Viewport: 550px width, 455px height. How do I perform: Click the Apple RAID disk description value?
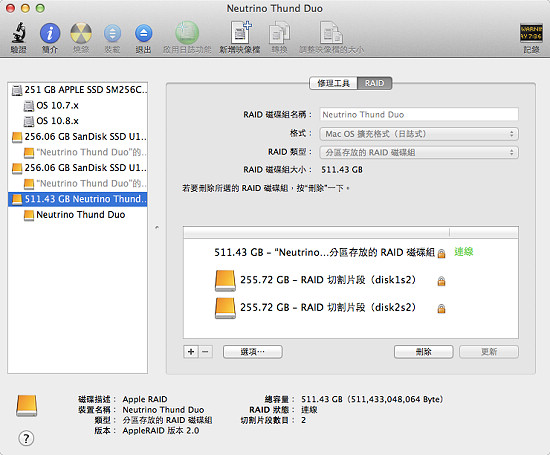point(145,399)
